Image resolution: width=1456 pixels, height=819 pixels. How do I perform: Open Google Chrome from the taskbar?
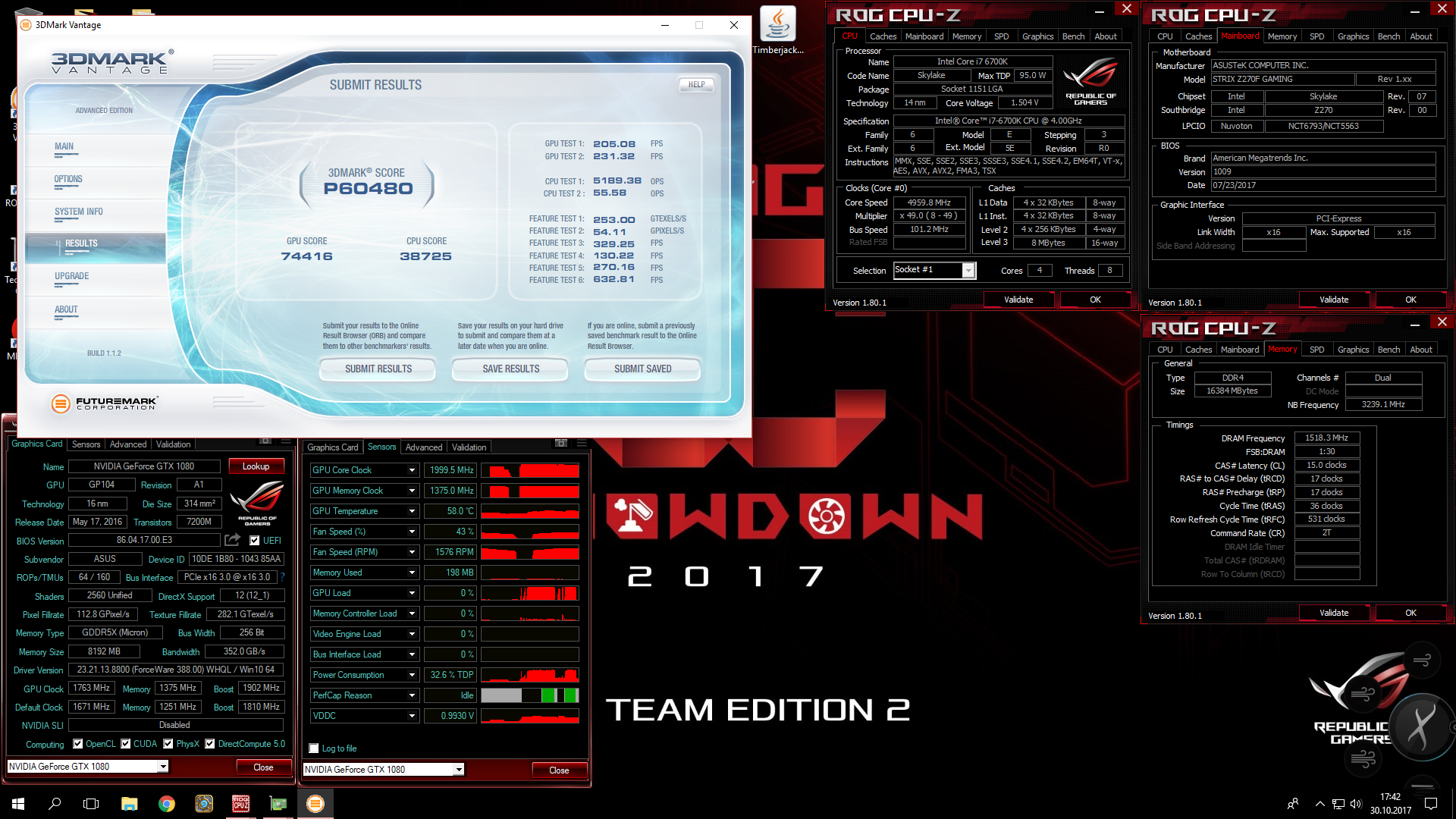[167, 804]
